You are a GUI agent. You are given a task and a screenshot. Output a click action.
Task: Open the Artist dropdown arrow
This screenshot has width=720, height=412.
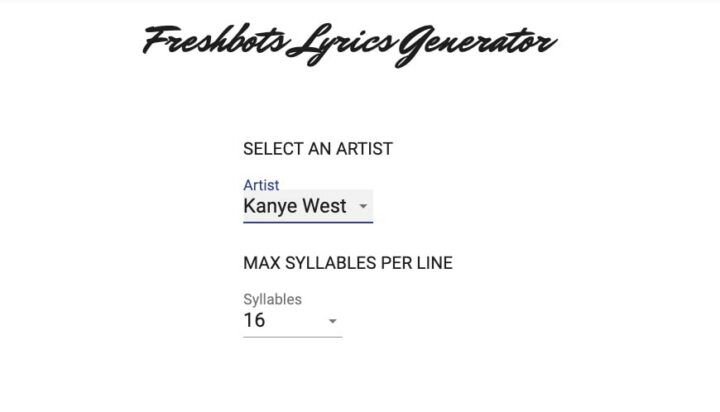coord(363,207)
